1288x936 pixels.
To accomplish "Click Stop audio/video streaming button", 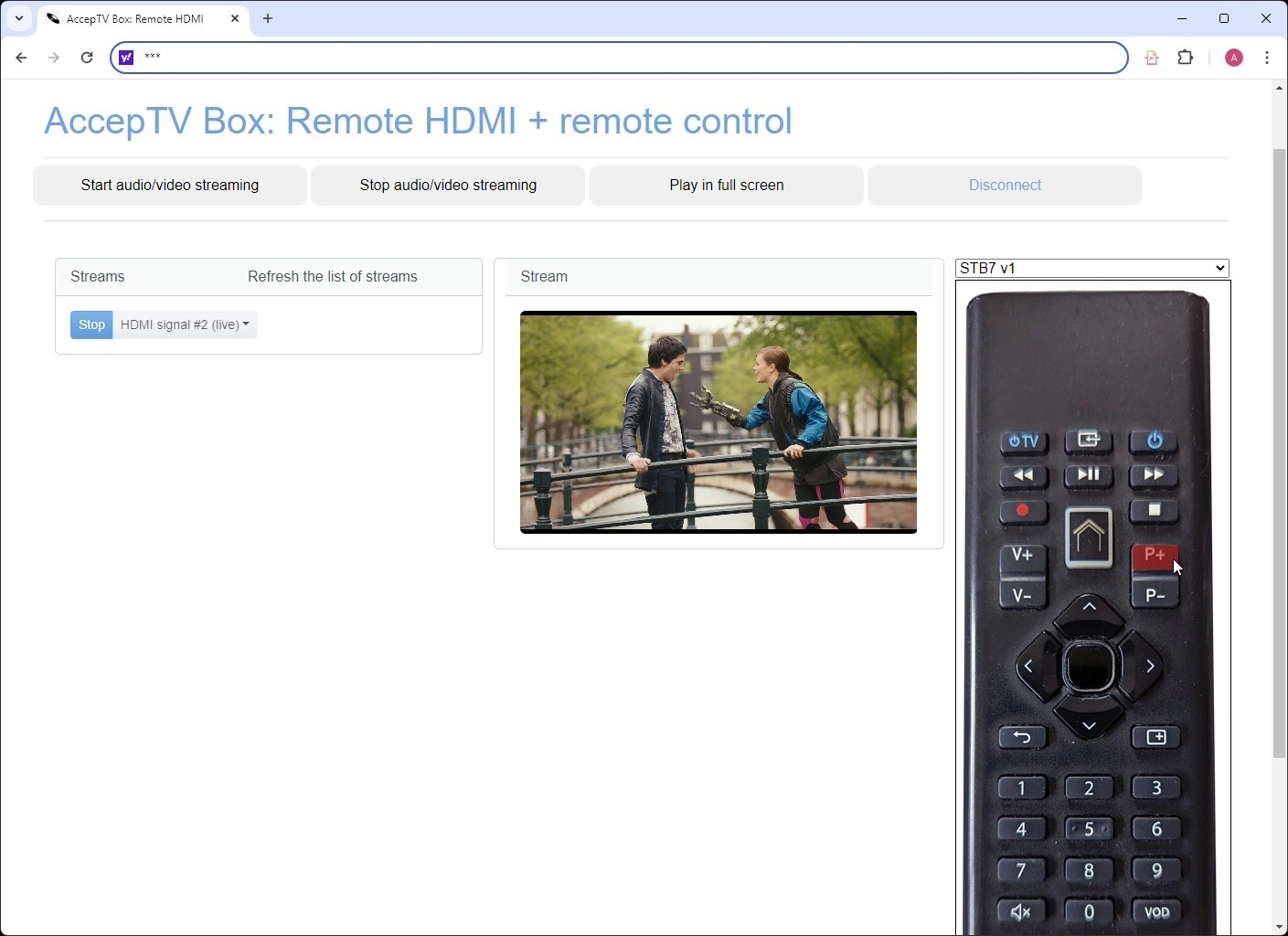I will 448,186.
